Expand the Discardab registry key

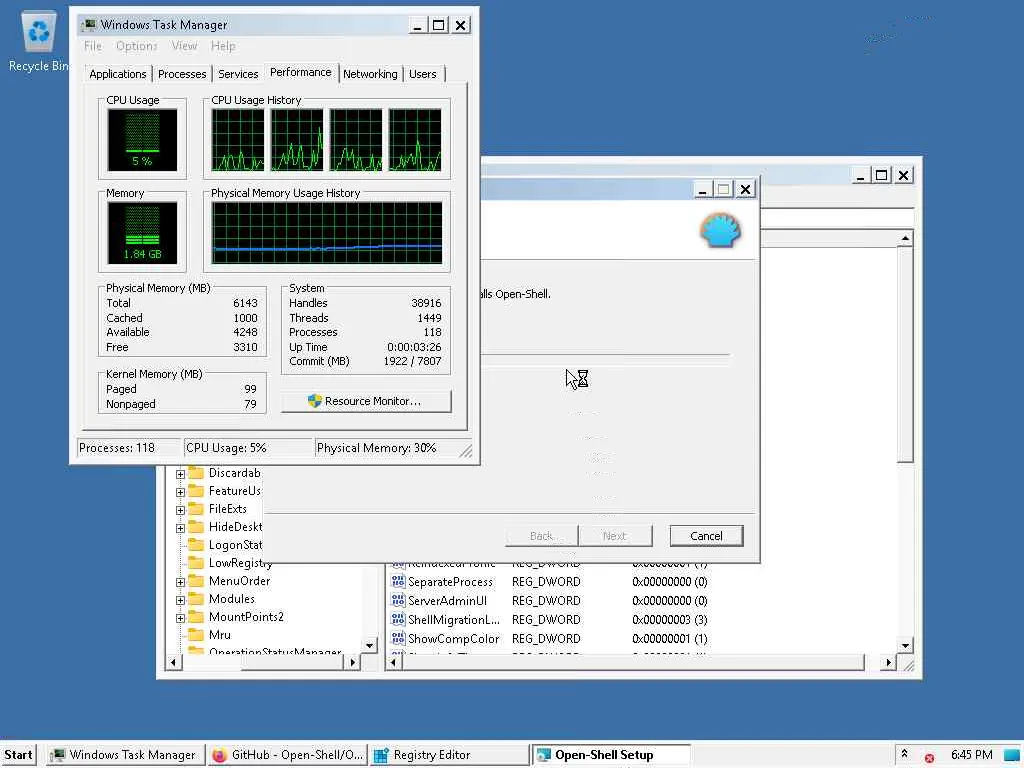(x=180, y=474)
